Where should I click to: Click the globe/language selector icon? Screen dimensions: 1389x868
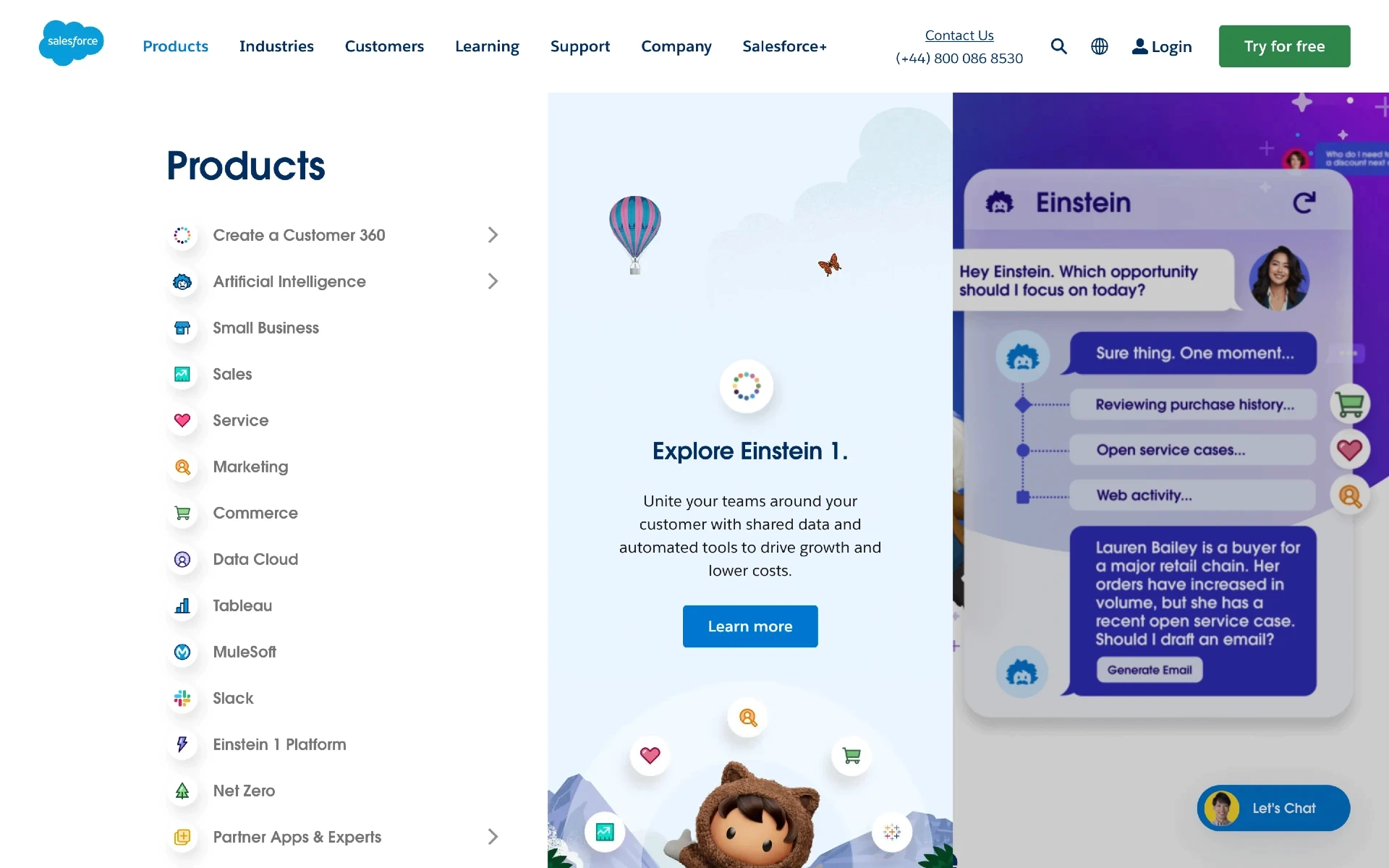[1099, 46]
